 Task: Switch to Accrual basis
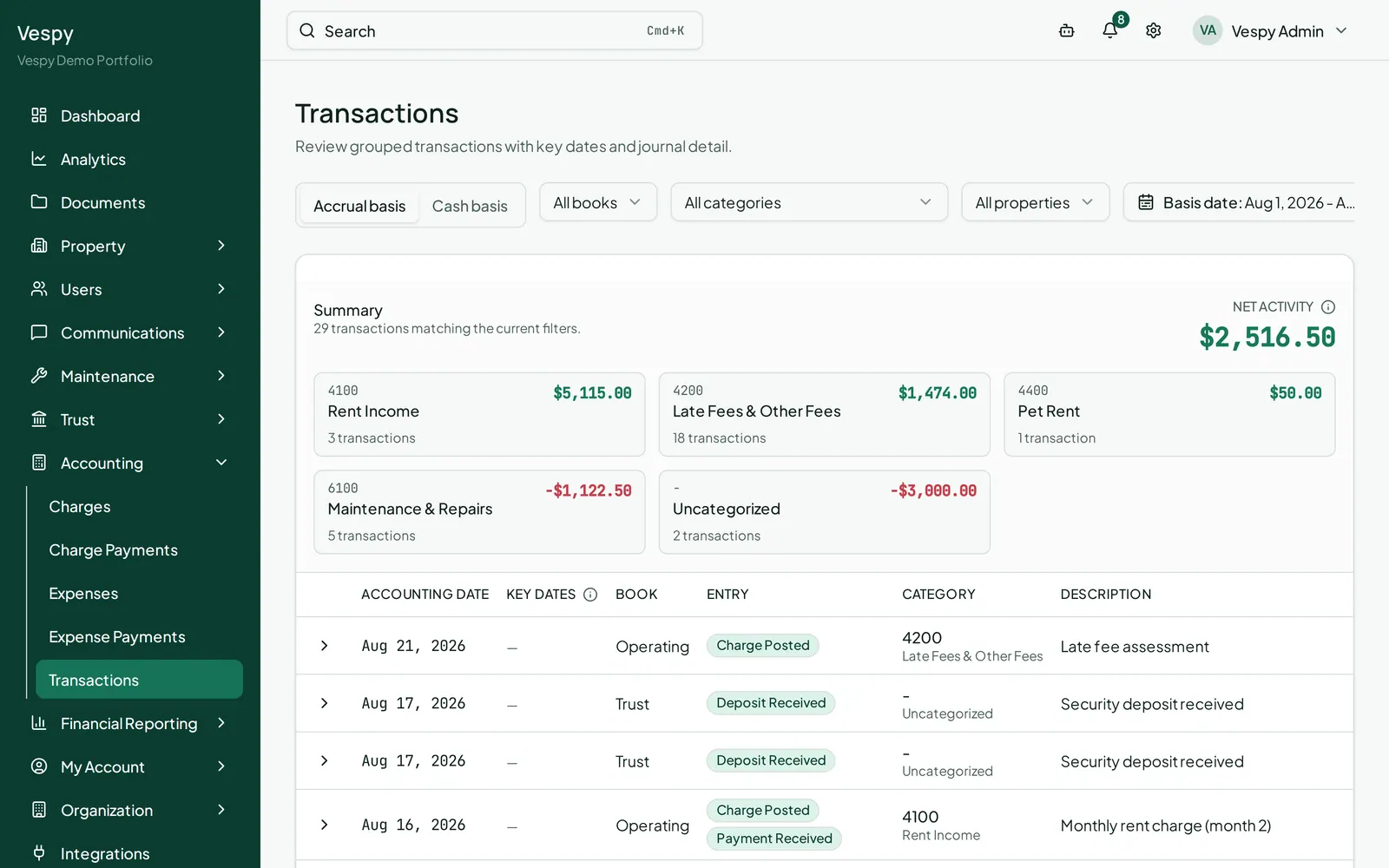[359, 206]
